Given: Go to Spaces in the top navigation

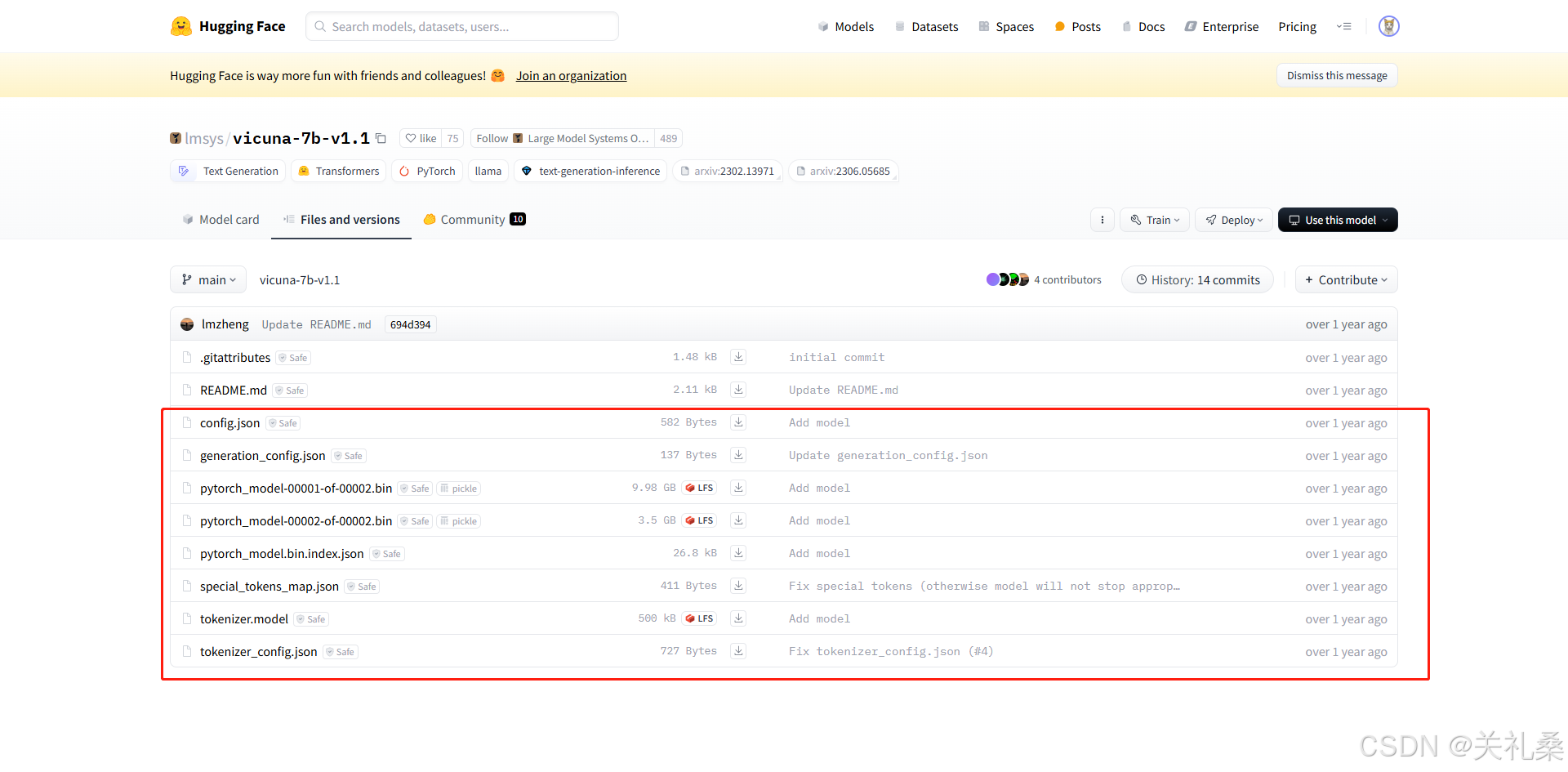Looking at the screenshot, I should (1006, 26).
